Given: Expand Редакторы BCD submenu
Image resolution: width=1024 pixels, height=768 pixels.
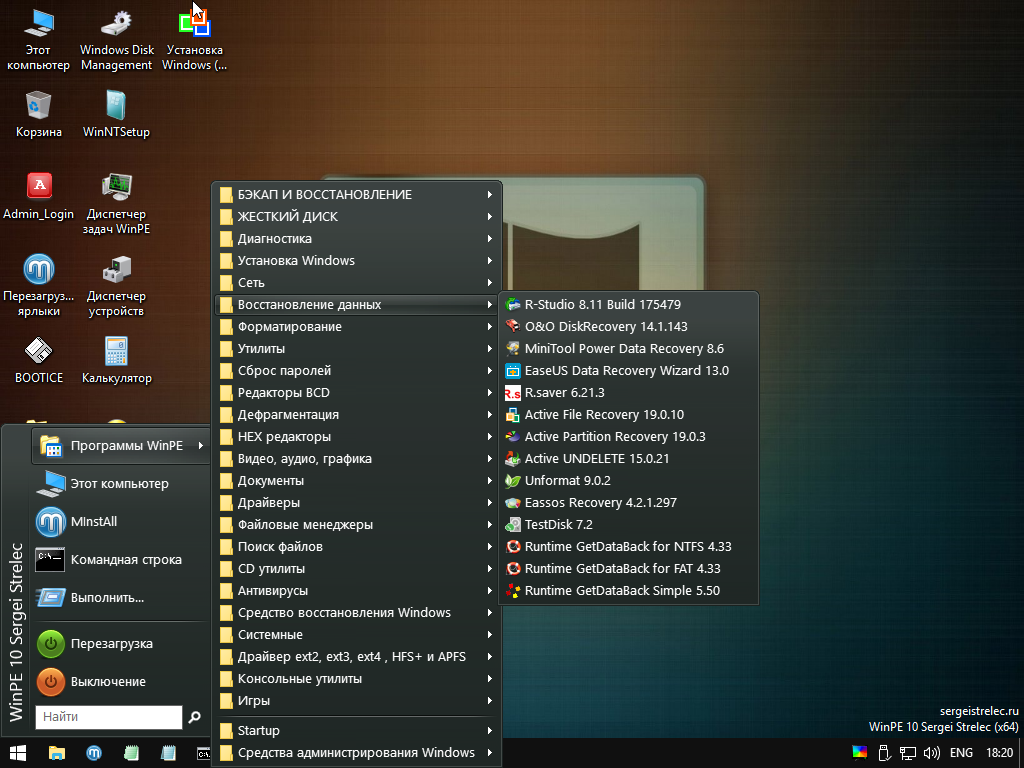Looking at the screenshot, I should 357,392.
